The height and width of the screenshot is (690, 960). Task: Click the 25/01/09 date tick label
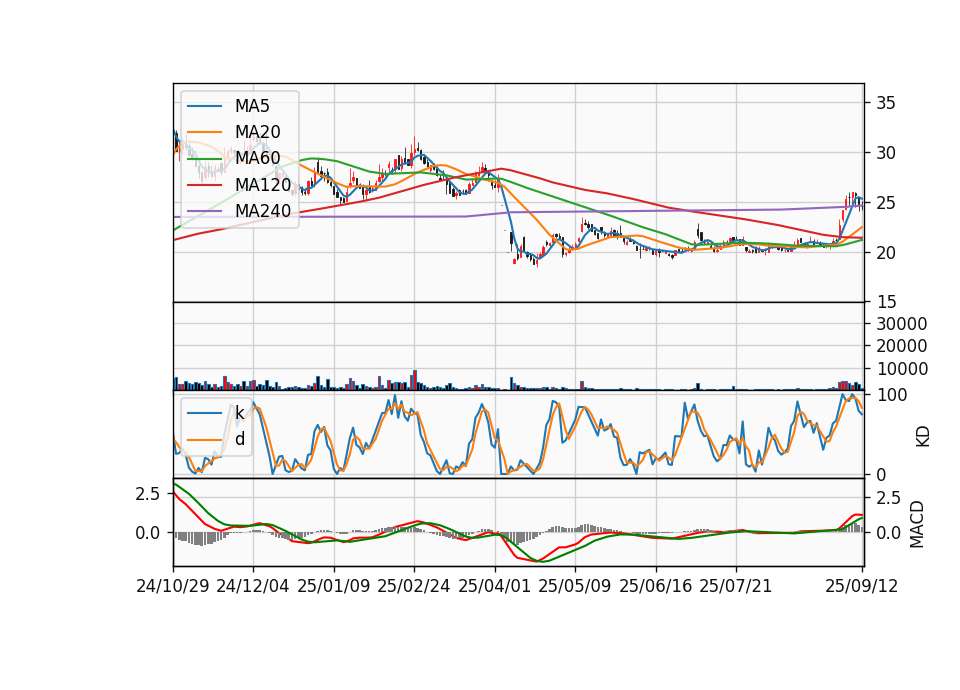[x=334, y=586]
